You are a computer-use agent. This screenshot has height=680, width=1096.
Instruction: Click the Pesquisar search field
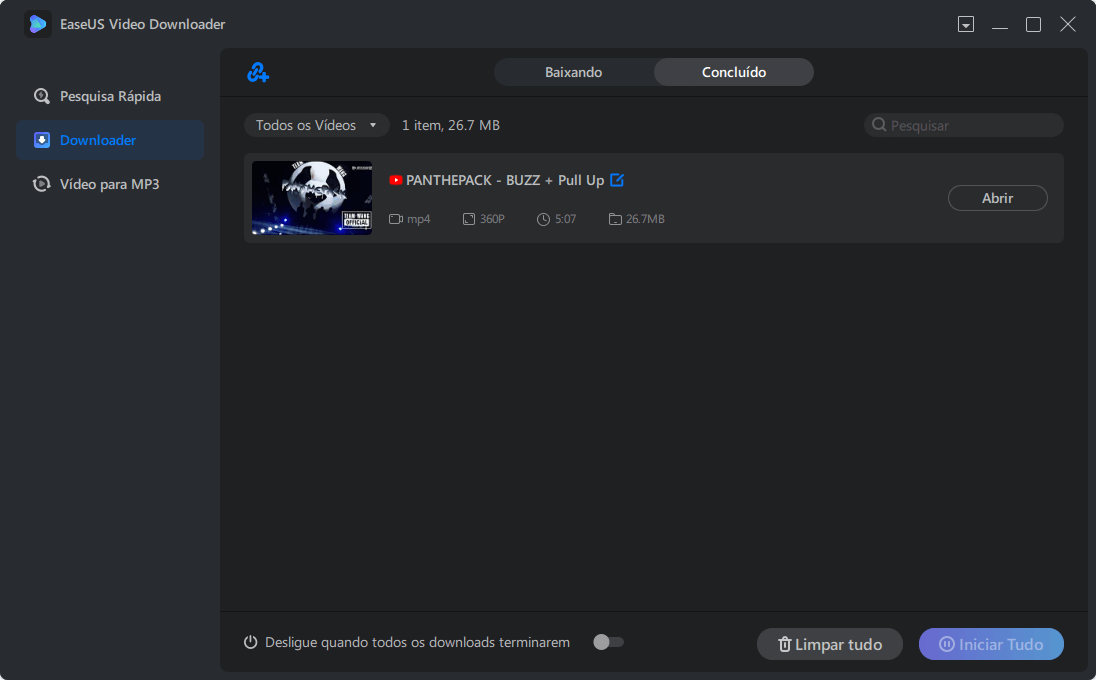point(964,125)
